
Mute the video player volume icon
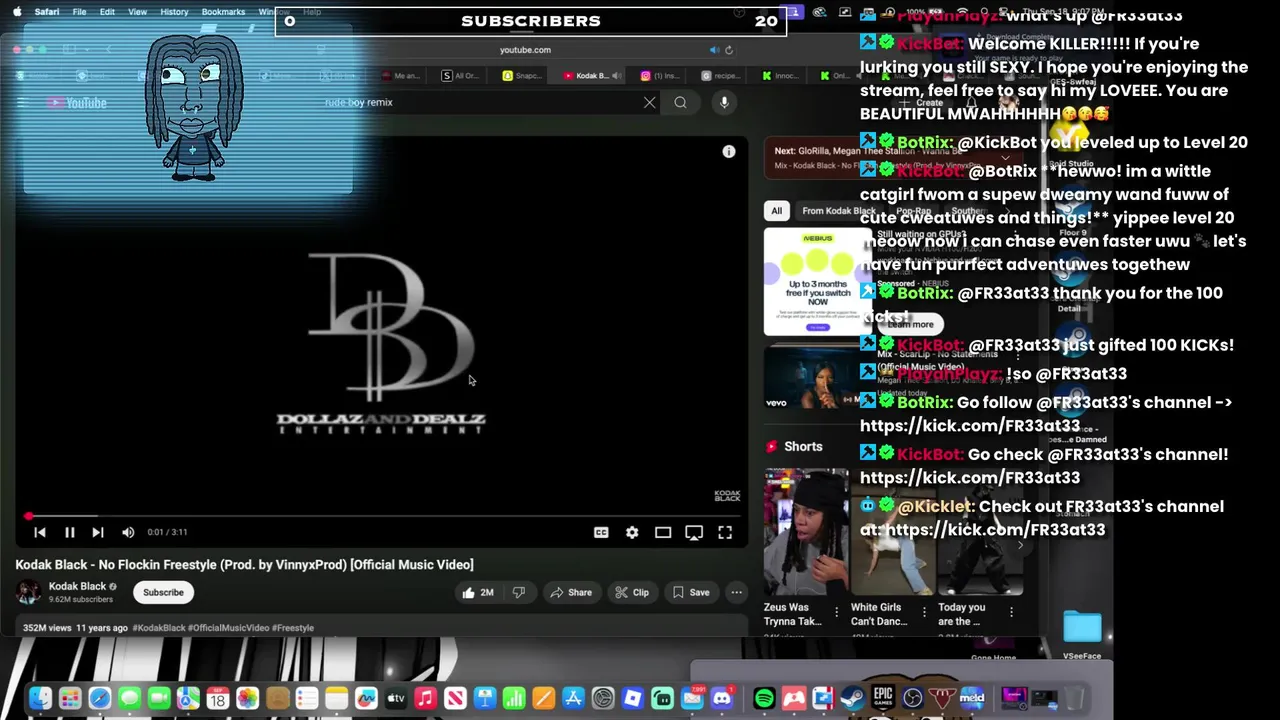[127, 533]
